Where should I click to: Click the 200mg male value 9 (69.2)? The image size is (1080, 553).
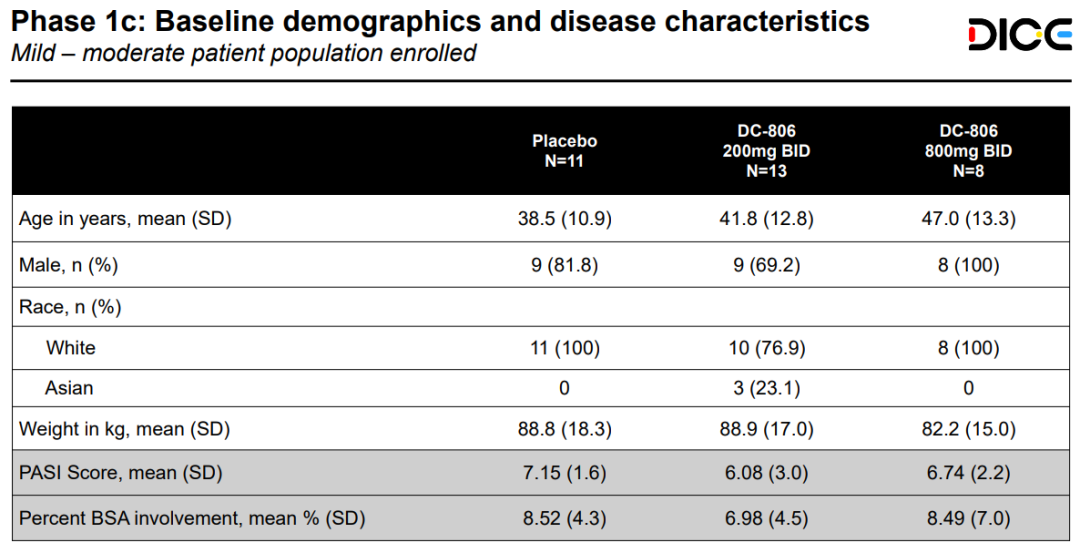click(767, 265)
